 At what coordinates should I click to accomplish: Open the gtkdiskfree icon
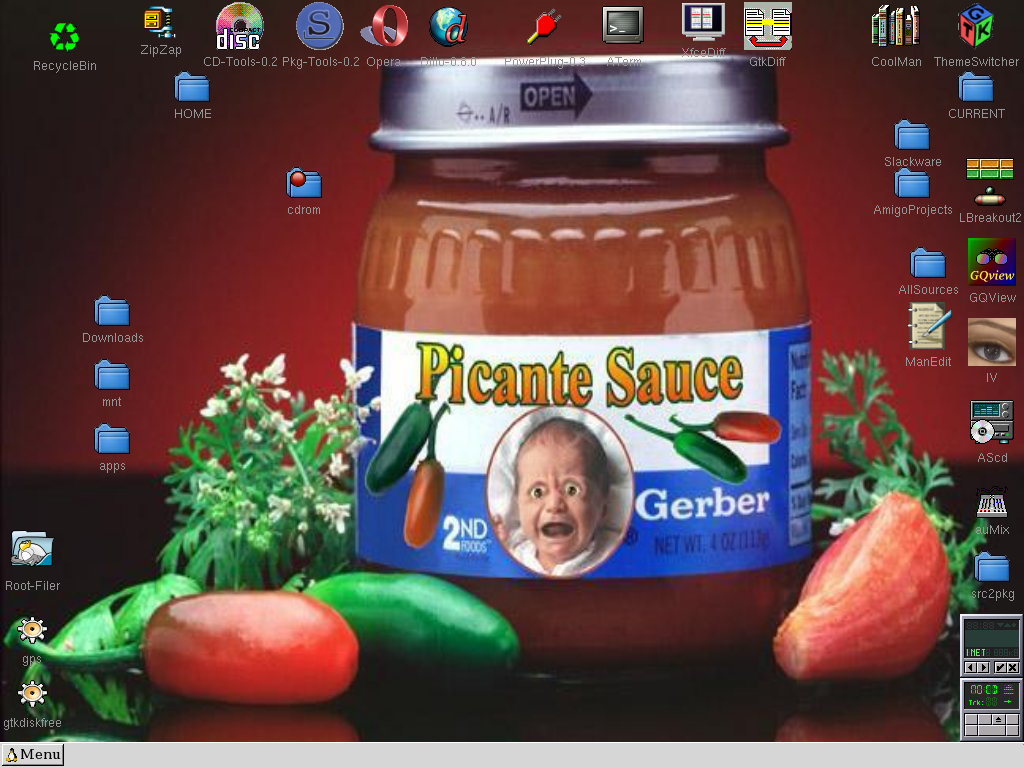pos(32,694)
